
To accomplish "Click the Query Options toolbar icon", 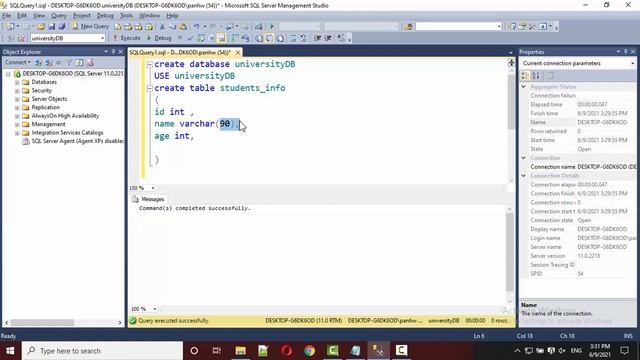I will point(211,38).
